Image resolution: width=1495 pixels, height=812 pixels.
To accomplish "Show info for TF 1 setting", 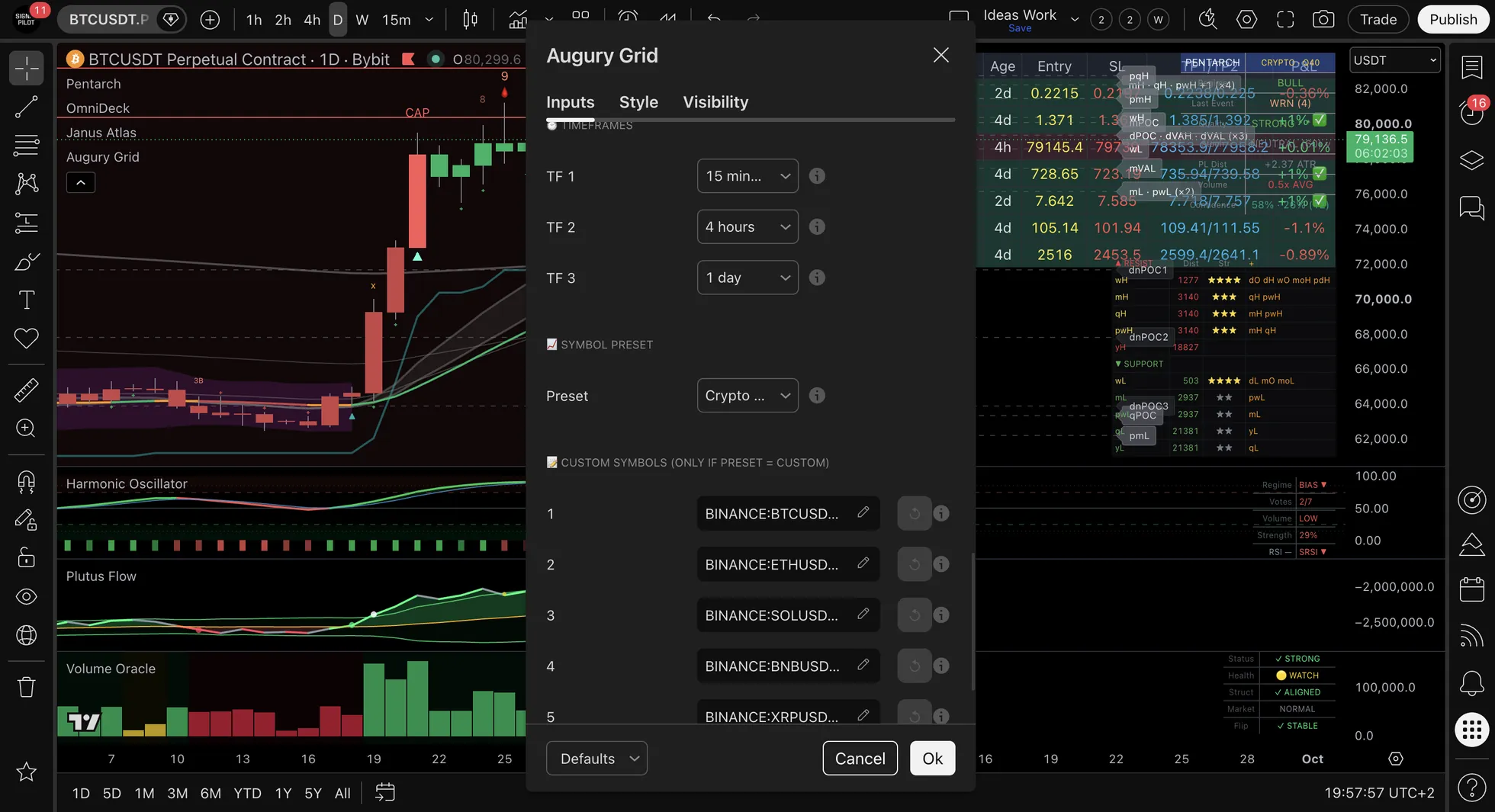I will 817,176.
